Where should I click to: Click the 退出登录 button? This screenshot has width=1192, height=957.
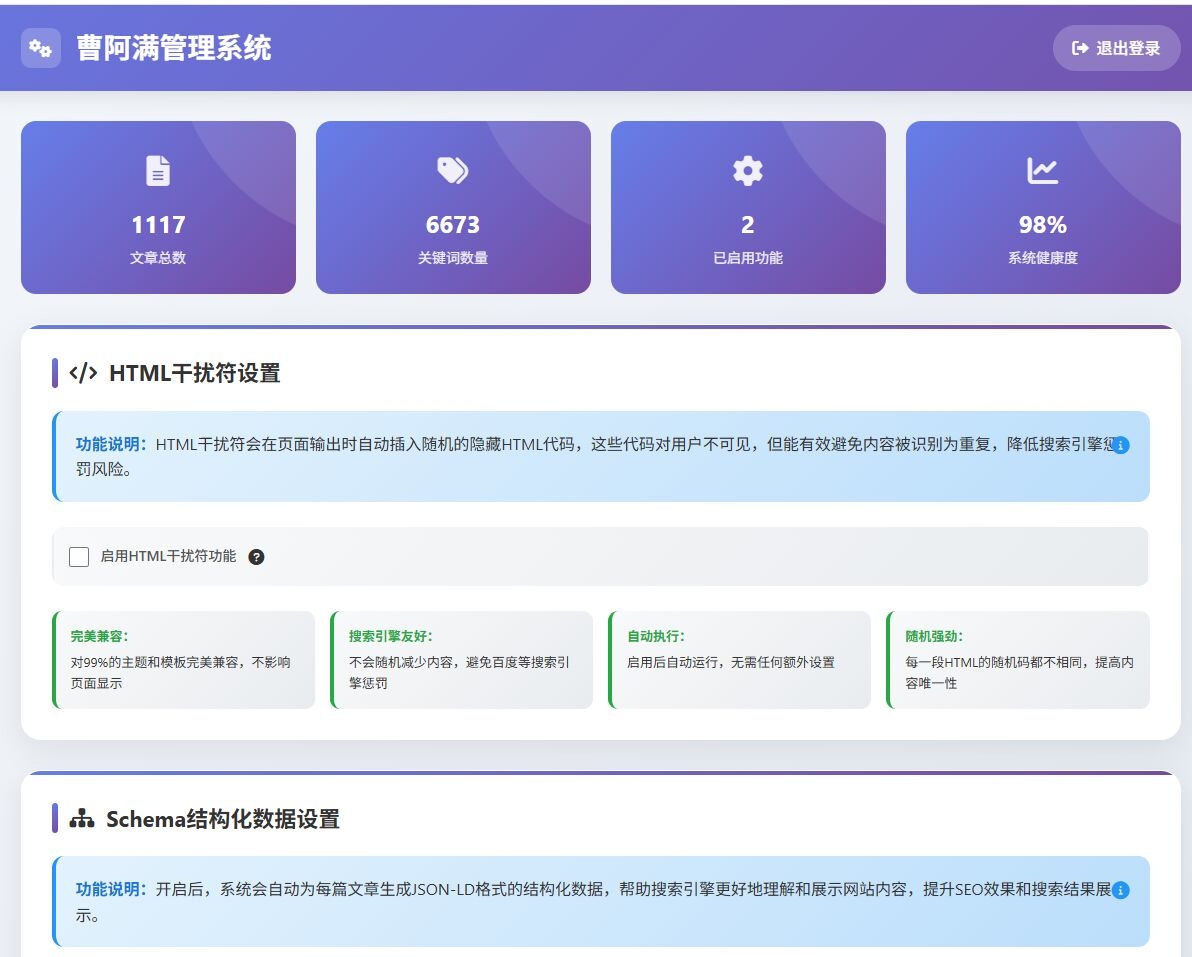[x=1116, y=47]
